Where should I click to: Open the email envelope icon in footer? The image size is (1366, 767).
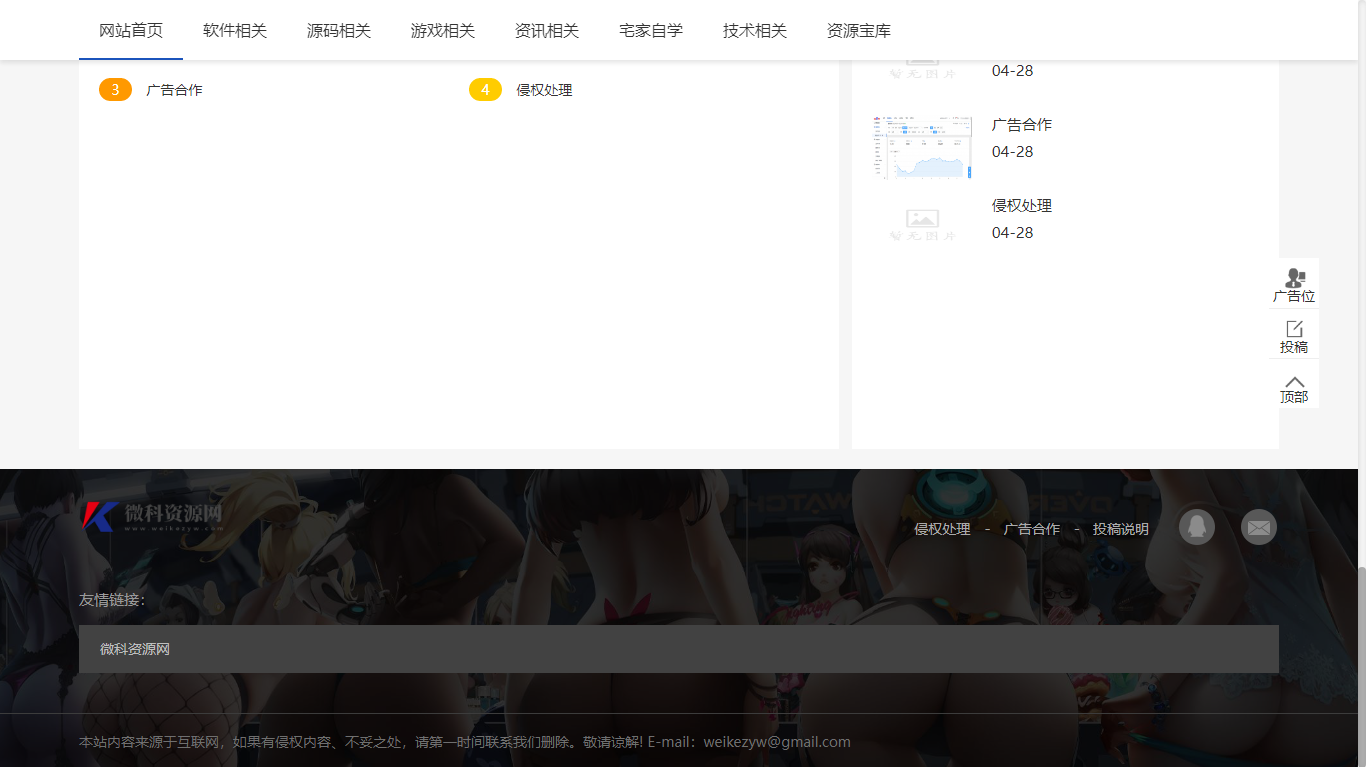point(1258,527)
